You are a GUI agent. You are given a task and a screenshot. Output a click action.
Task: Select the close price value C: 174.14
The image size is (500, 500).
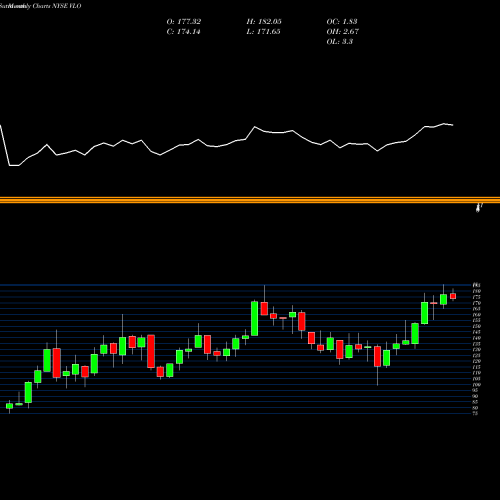[183, 32]
